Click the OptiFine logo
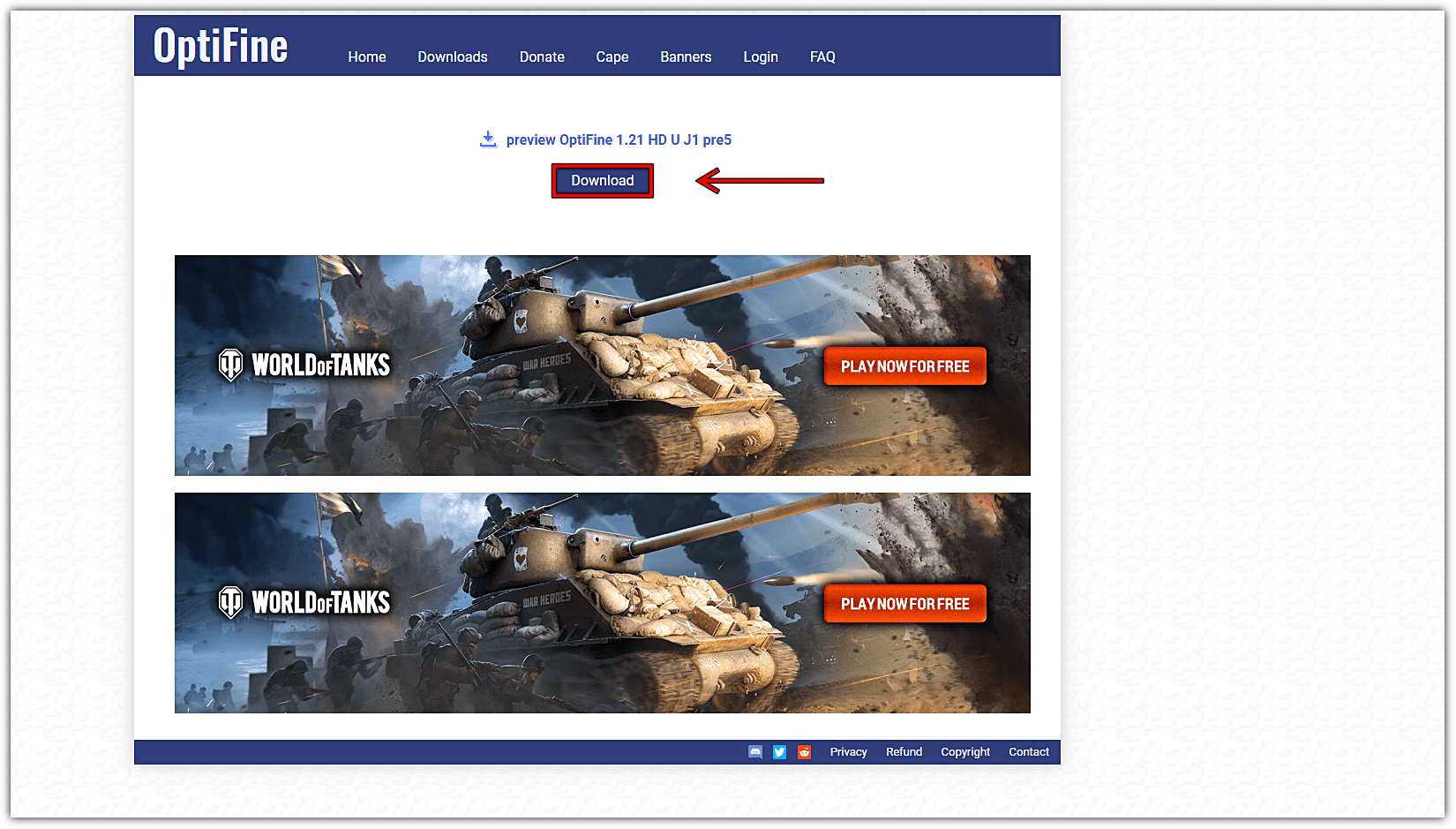 [x=221, y=46]
